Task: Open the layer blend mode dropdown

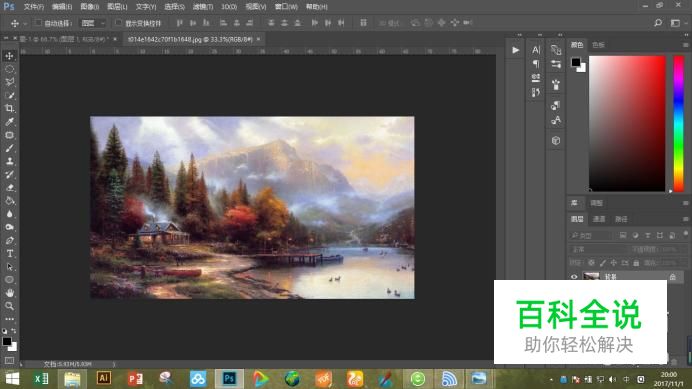Action: click(598, 249)
